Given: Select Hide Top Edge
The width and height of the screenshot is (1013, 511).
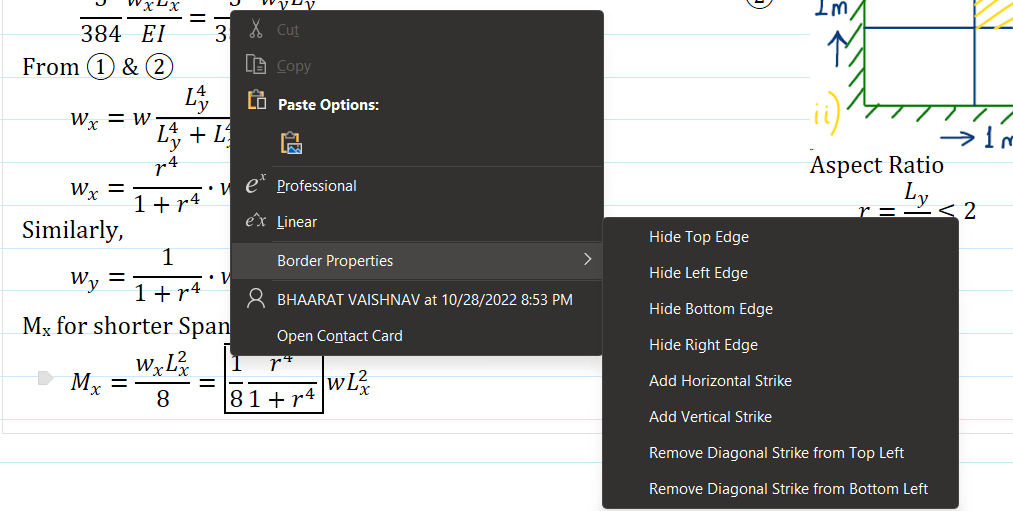Looking at the screenshot, I should [780, 237].
